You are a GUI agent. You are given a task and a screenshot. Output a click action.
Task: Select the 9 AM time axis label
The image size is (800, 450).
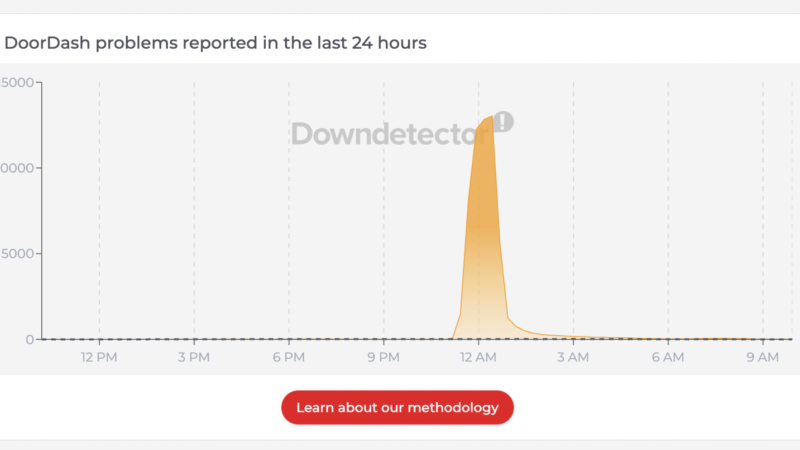click(x=763, y=357)
